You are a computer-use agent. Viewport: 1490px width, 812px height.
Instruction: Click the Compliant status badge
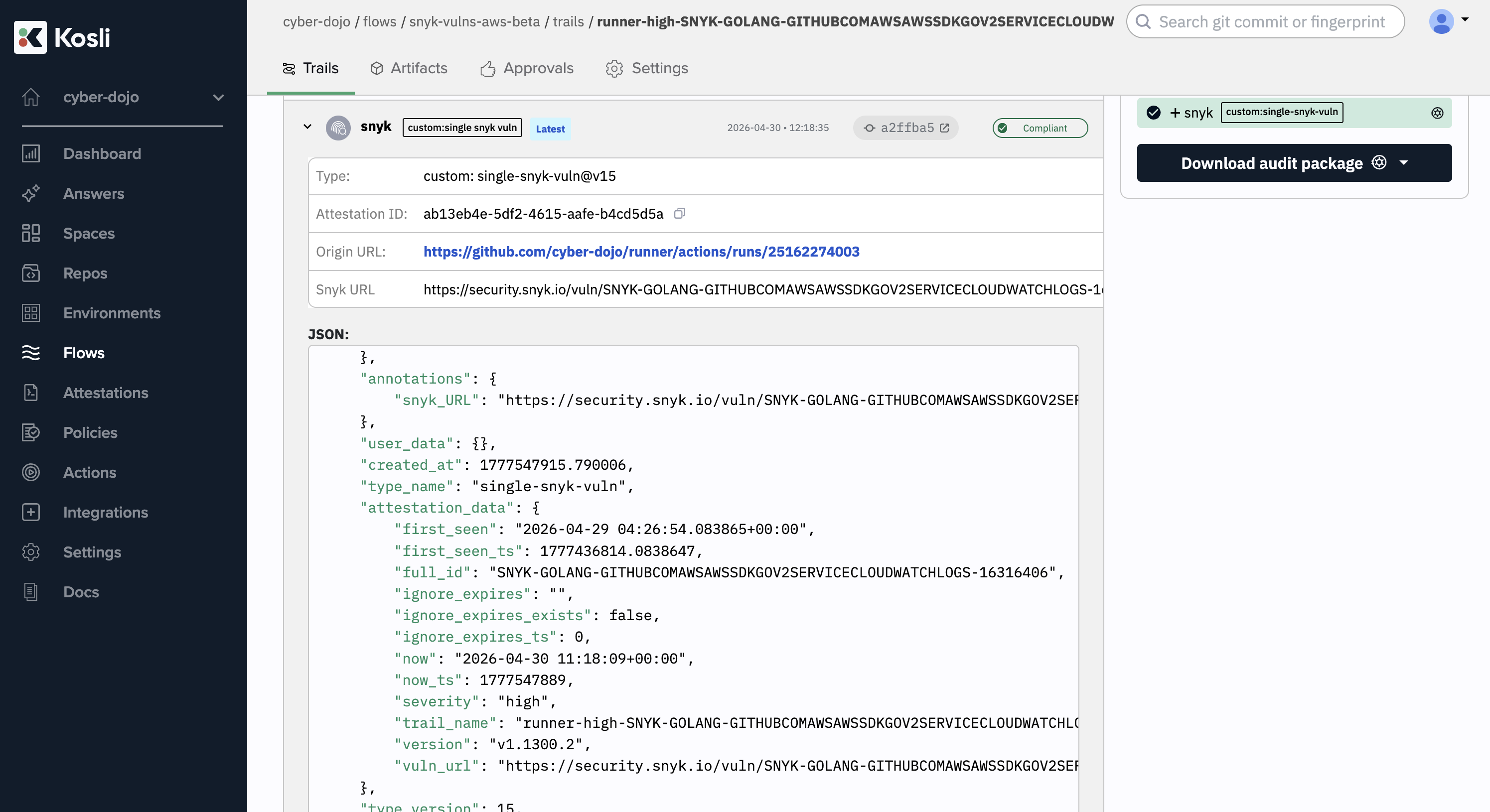(1040, 129)
